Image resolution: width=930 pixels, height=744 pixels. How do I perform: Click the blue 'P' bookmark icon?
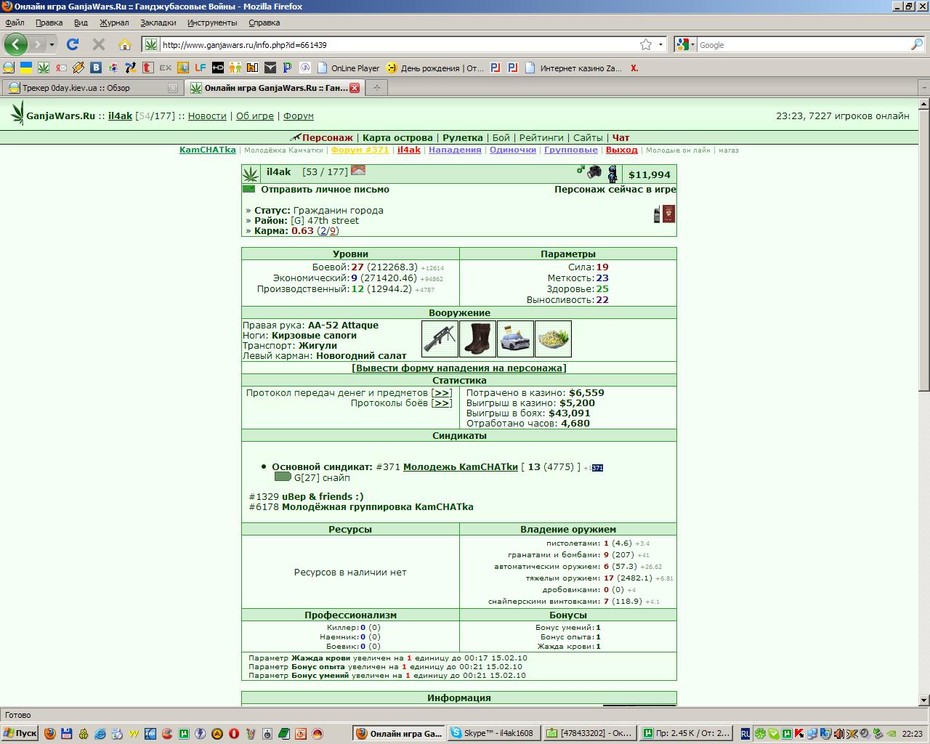point(287,68)
